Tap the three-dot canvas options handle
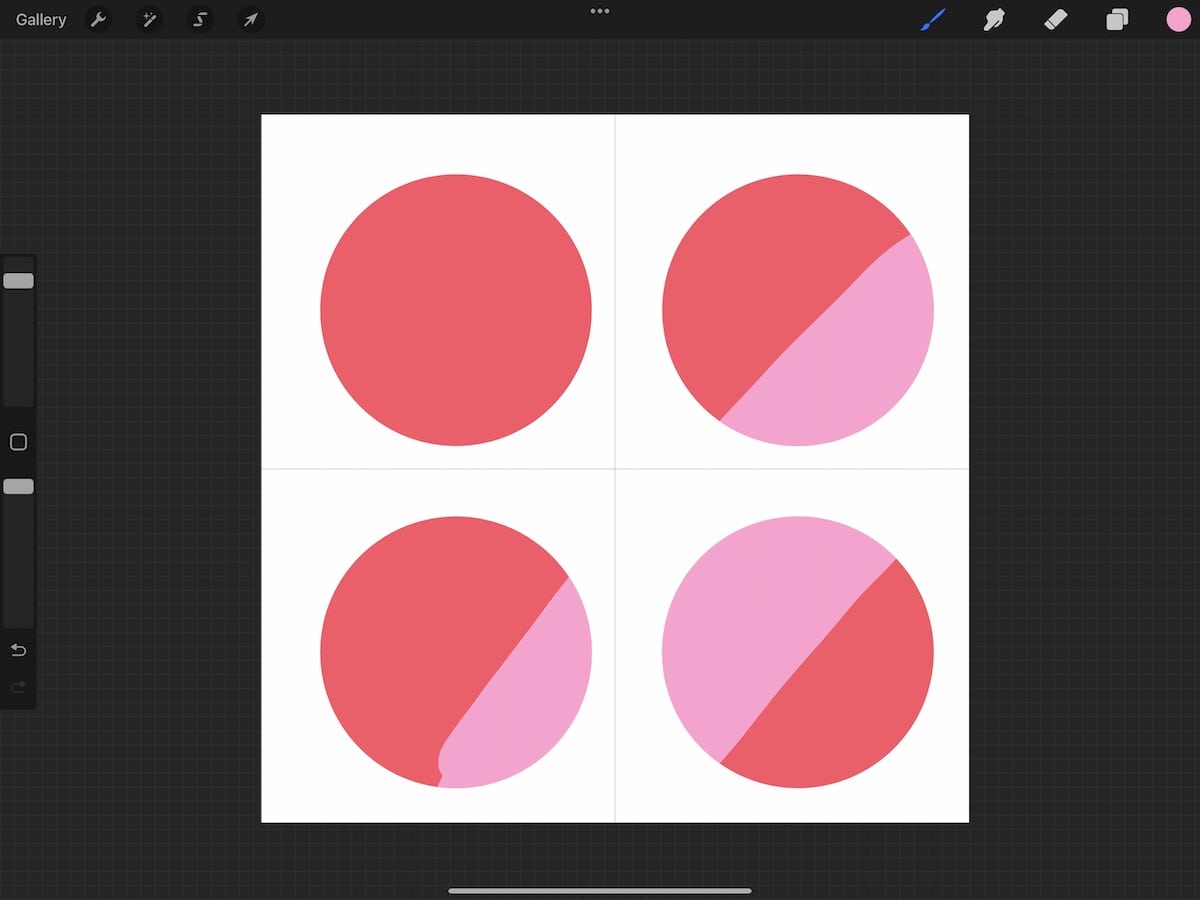 (x=599, y=11)
